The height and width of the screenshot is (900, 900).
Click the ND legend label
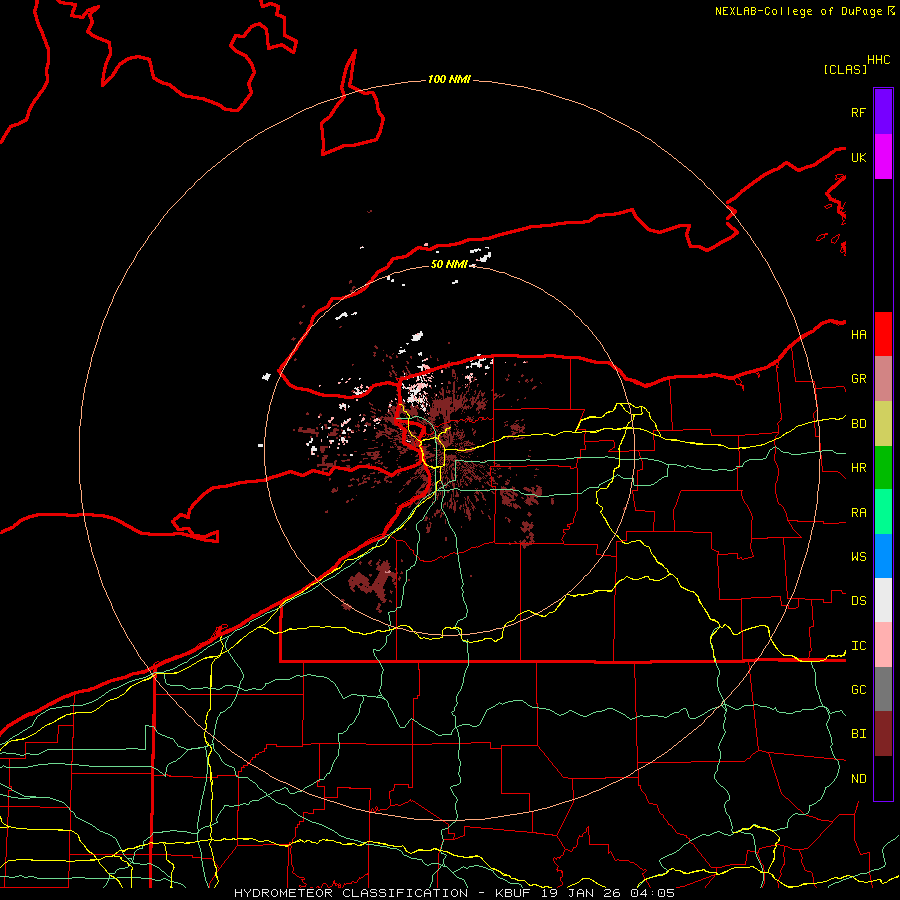(x=858, y=778)
